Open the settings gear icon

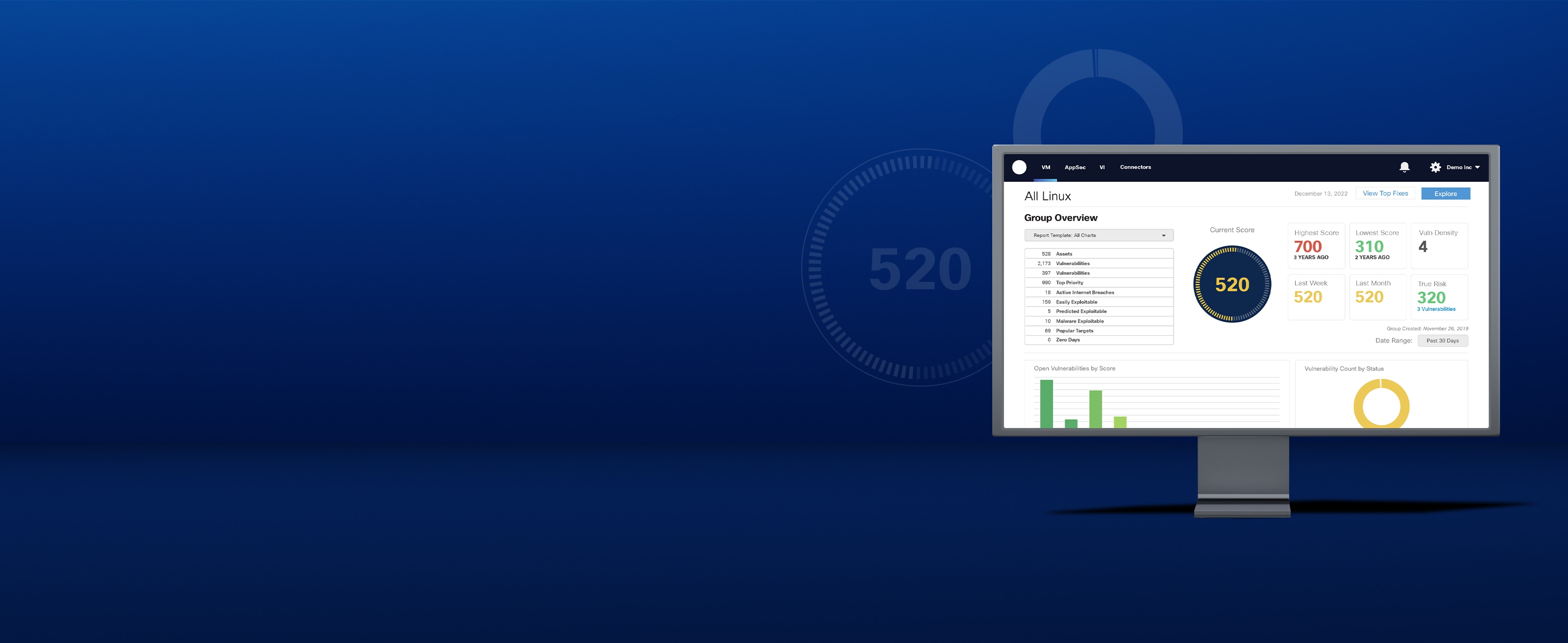coord(1432,167)
